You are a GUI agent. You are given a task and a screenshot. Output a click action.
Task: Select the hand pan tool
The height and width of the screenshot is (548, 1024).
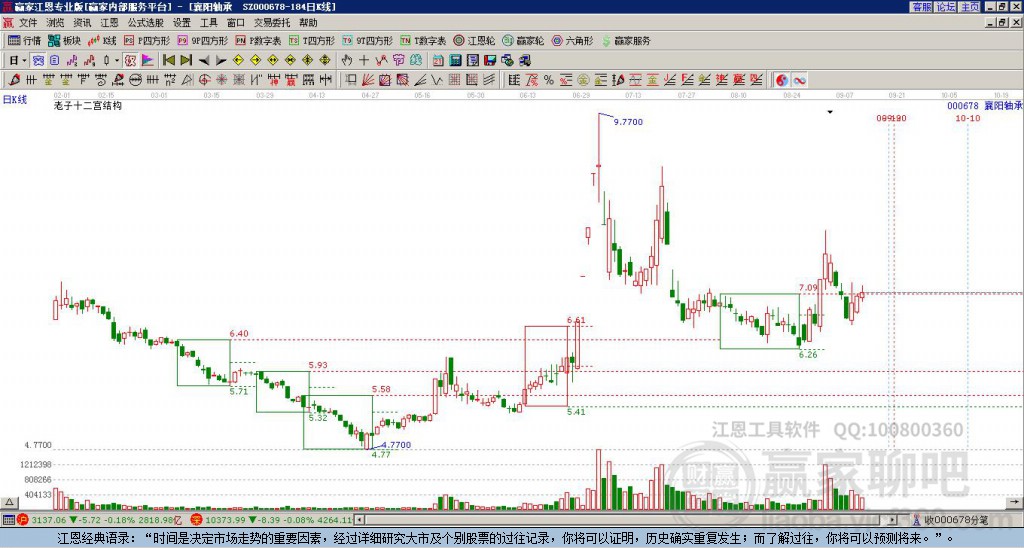point(346,61)
